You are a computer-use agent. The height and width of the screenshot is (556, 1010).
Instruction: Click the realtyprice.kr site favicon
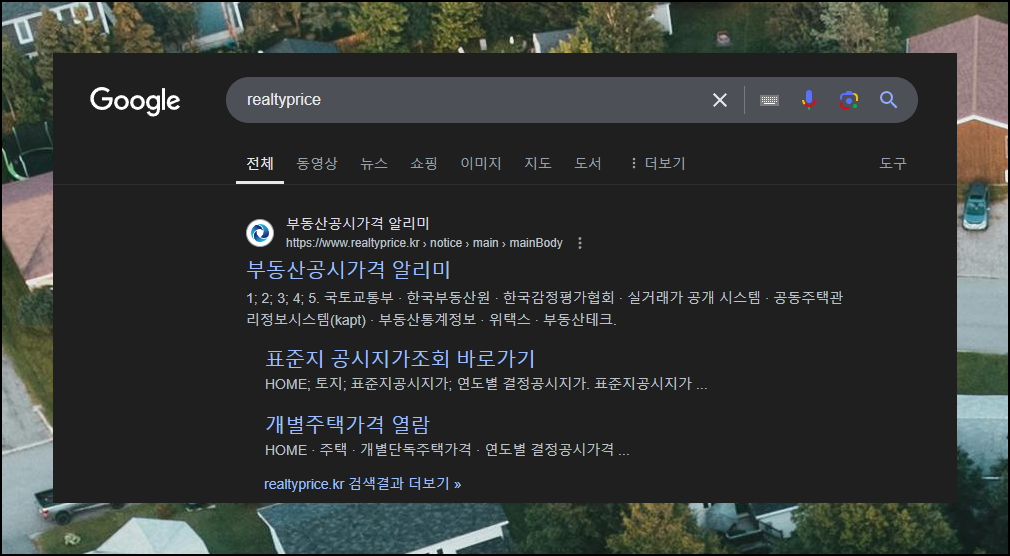(x=260, y=233)
